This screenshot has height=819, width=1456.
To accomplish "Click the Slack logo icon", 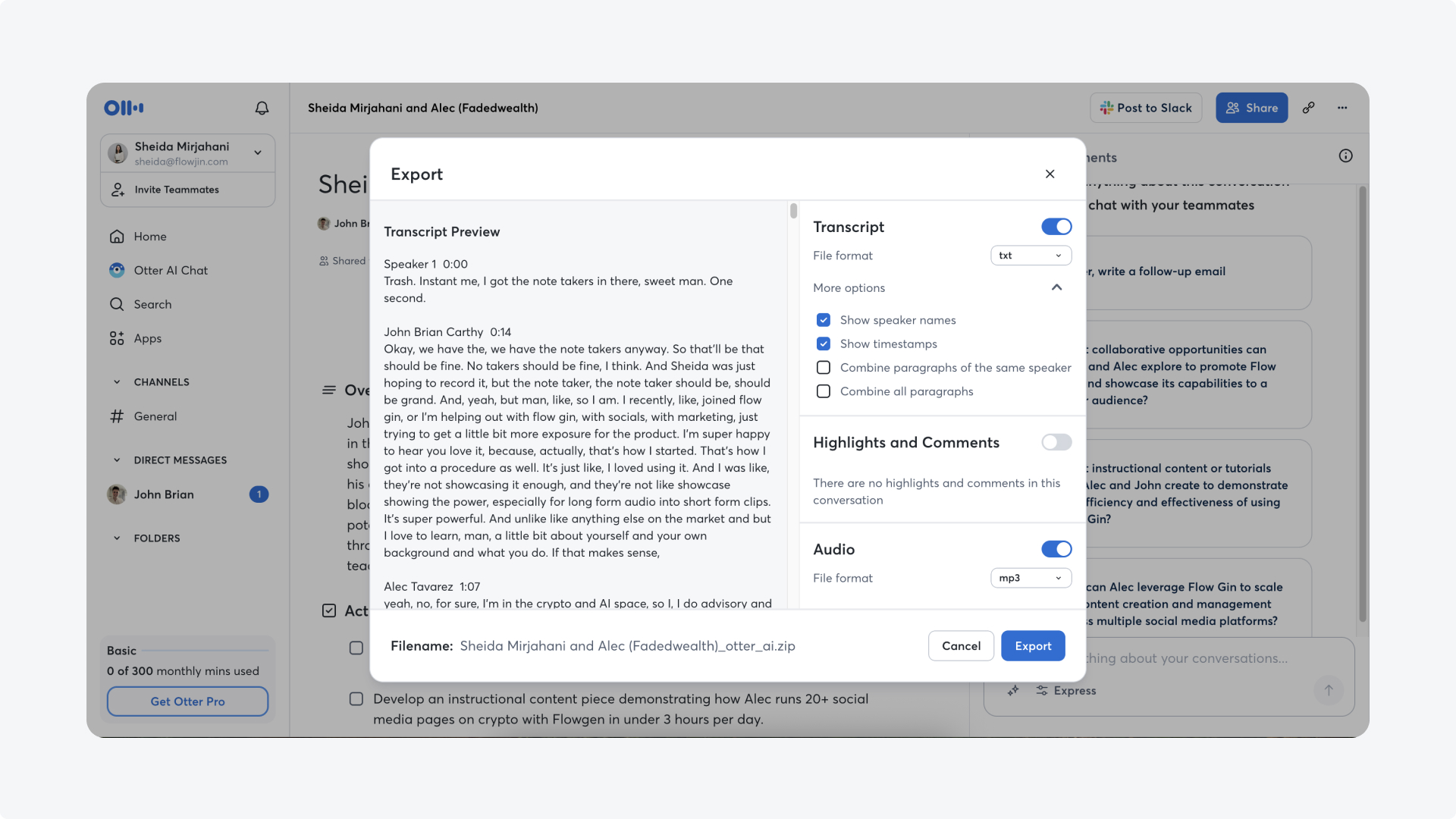I will (x=1107, y=108).
